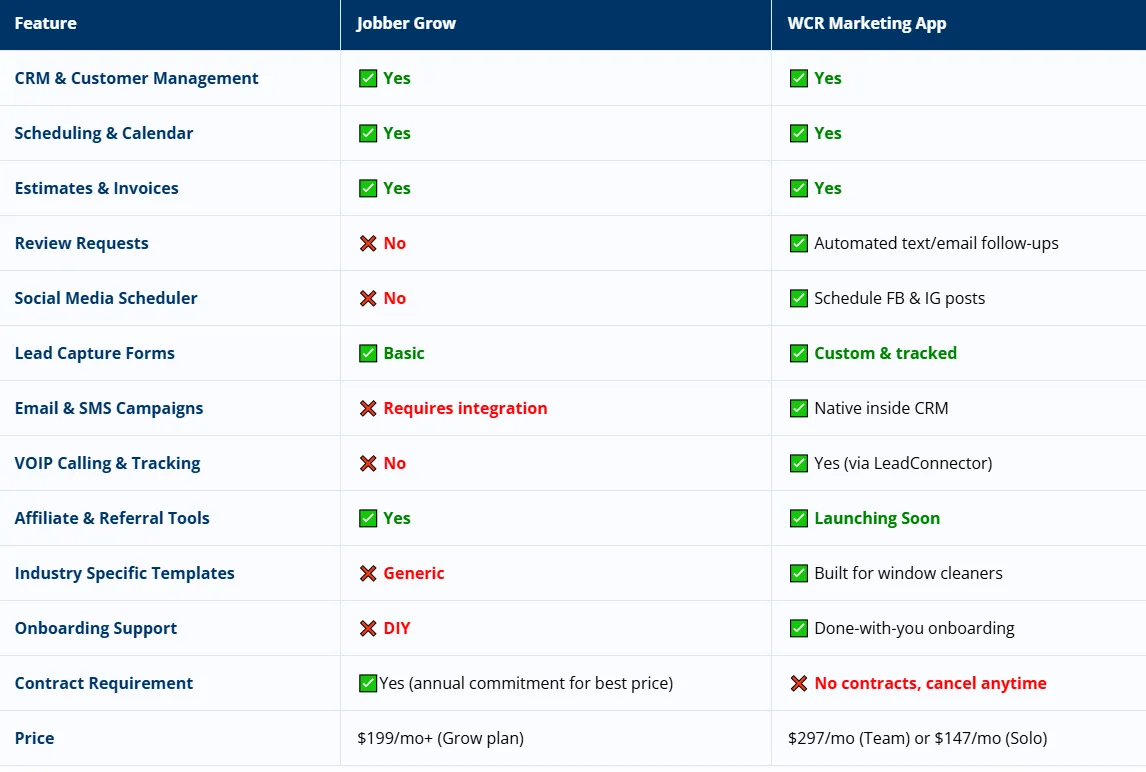This screenshot has height=772, width=1146.
Task: Click the $199/mo+ (Grow plan) price text
Action: pyautogui.click(x=441, y=738)
